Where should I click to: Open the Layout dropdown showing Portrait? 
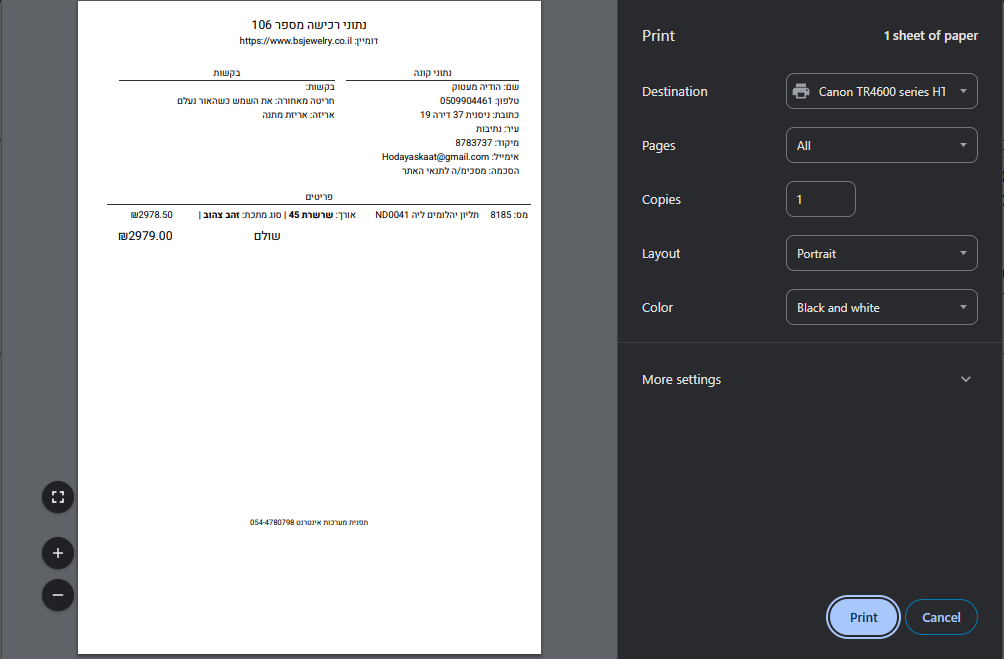click(881, 254)
